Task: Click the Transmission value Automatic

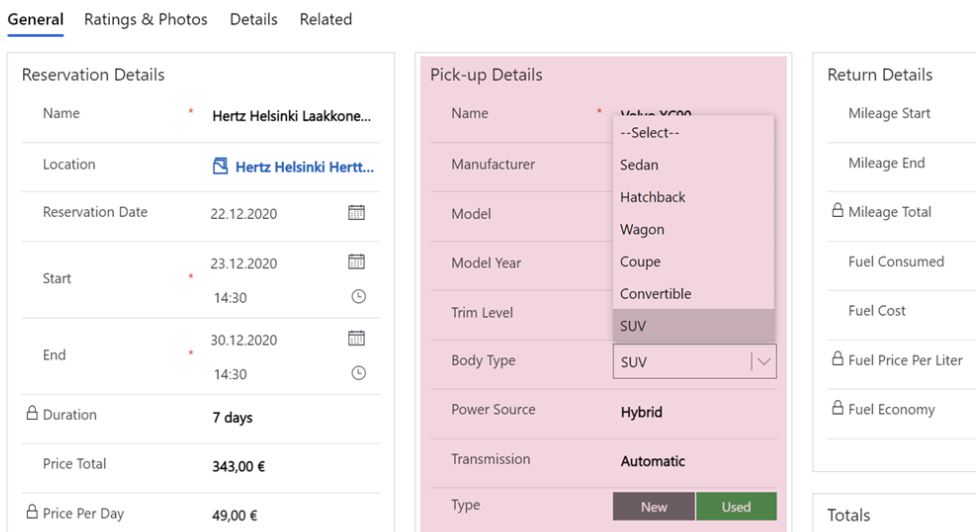Action: [x=652, y=461]
